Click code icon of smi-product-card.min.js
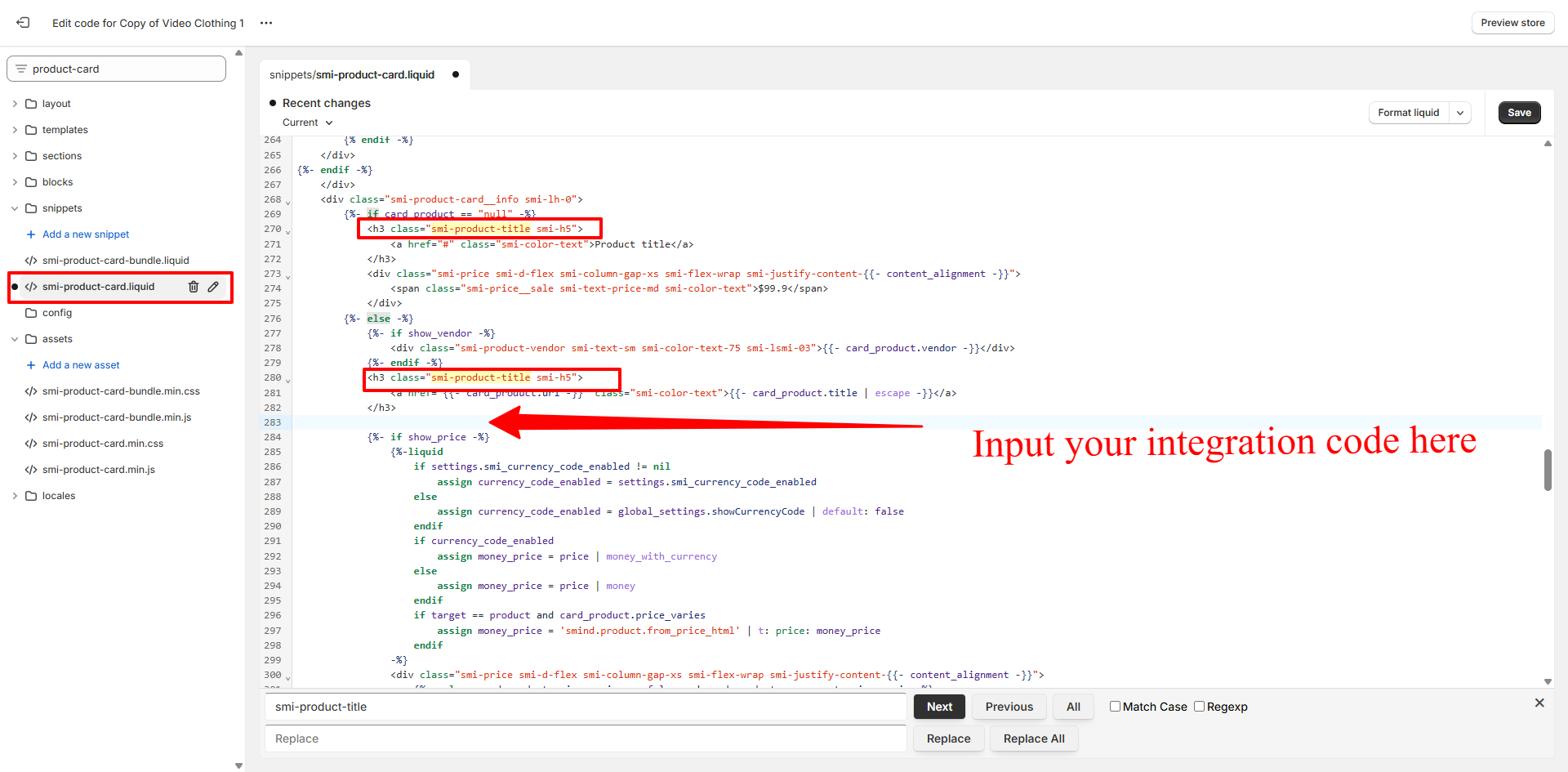Image resolution: width=1568 pixels, height=772 pixels. (31, 470)
